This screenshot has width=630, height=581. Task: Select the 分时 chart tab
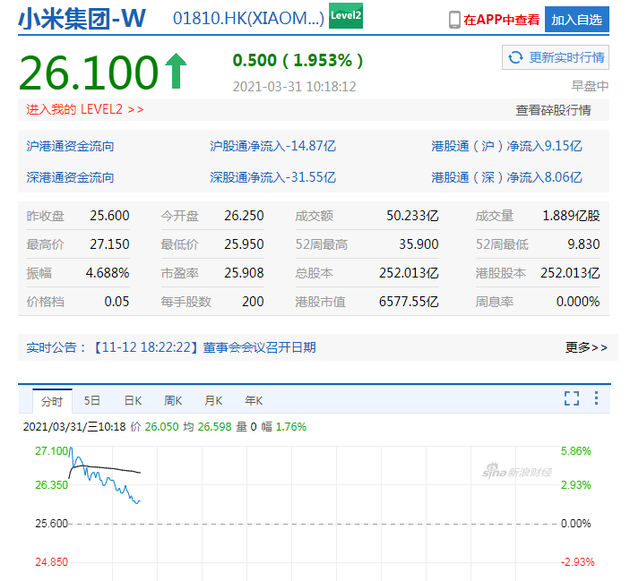tap(52, 401)
